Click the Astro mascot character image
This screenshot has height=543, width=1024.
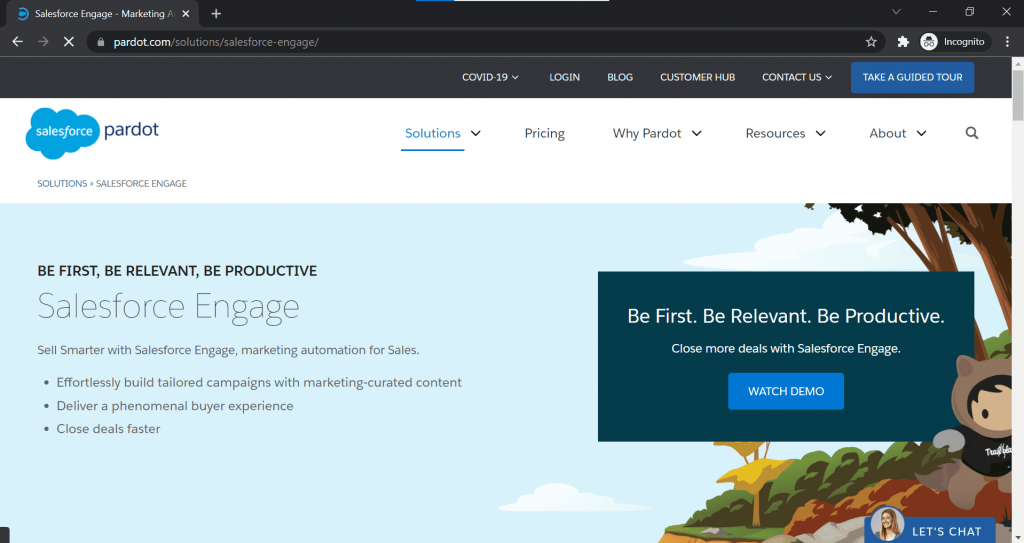click(973, 431)
